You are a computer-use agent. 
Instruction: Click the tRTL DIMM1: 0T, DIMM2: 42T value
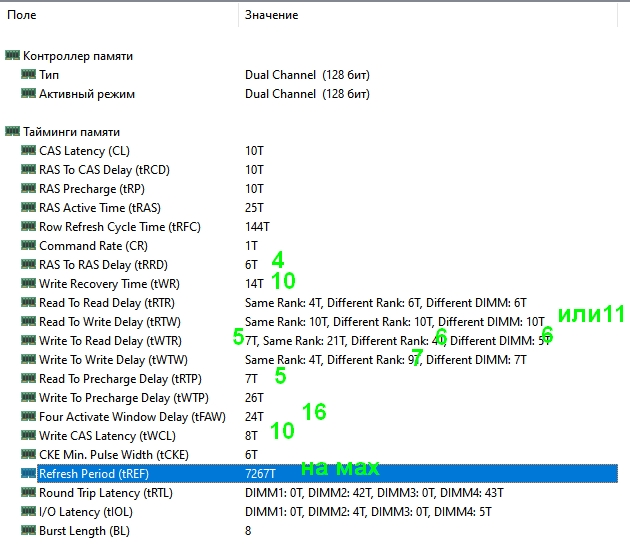point(374,493)
